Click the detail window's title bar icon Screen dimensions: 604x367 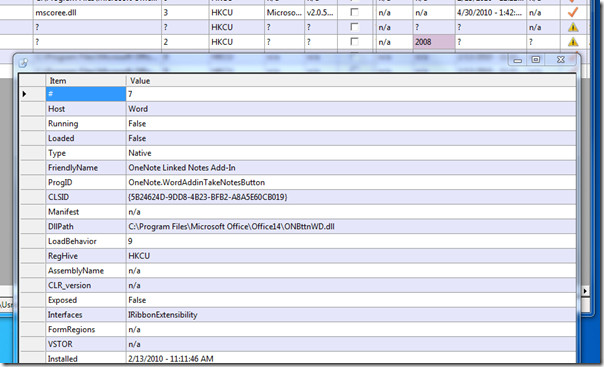(x=23, y=63)
